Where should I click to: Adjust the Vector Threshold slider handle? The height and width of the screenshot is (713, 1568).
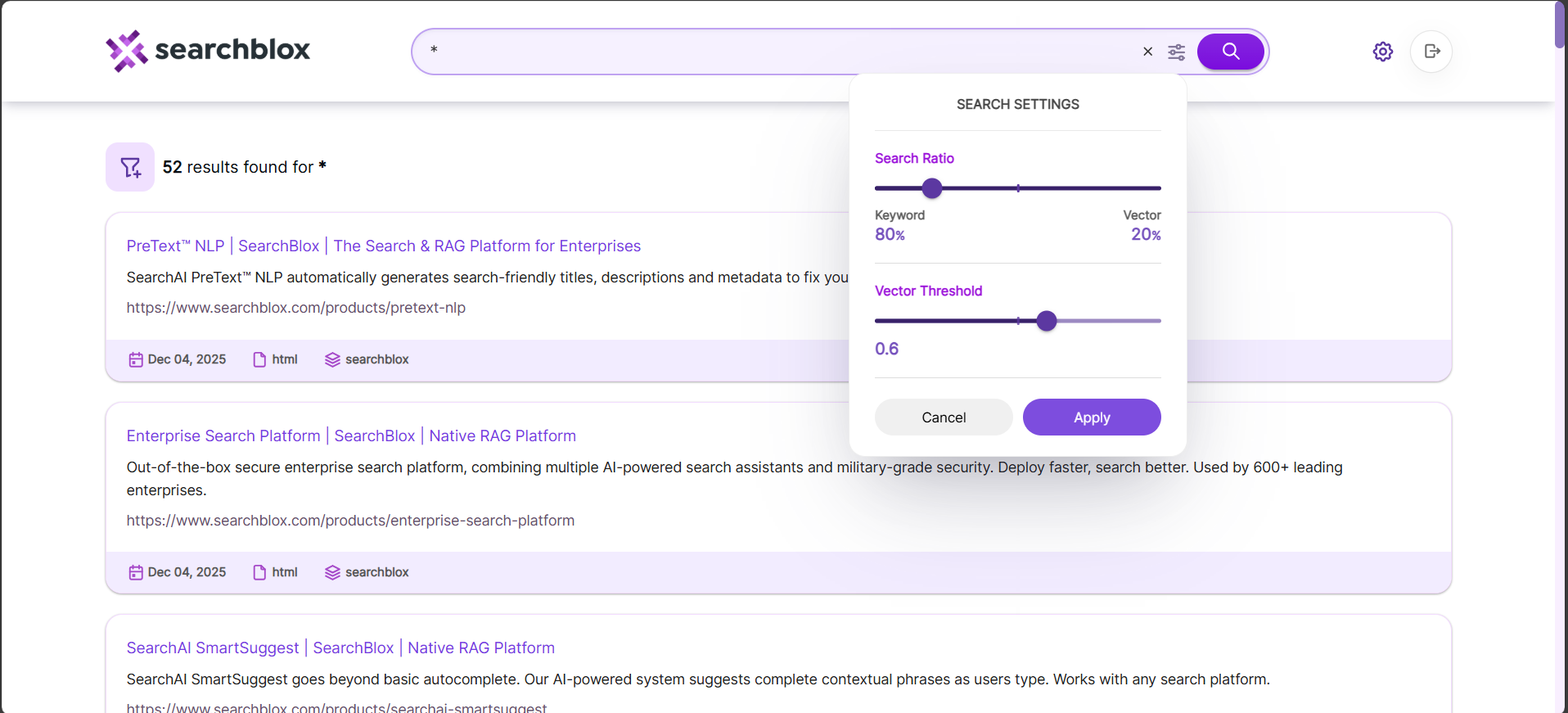click(1047, 321)
